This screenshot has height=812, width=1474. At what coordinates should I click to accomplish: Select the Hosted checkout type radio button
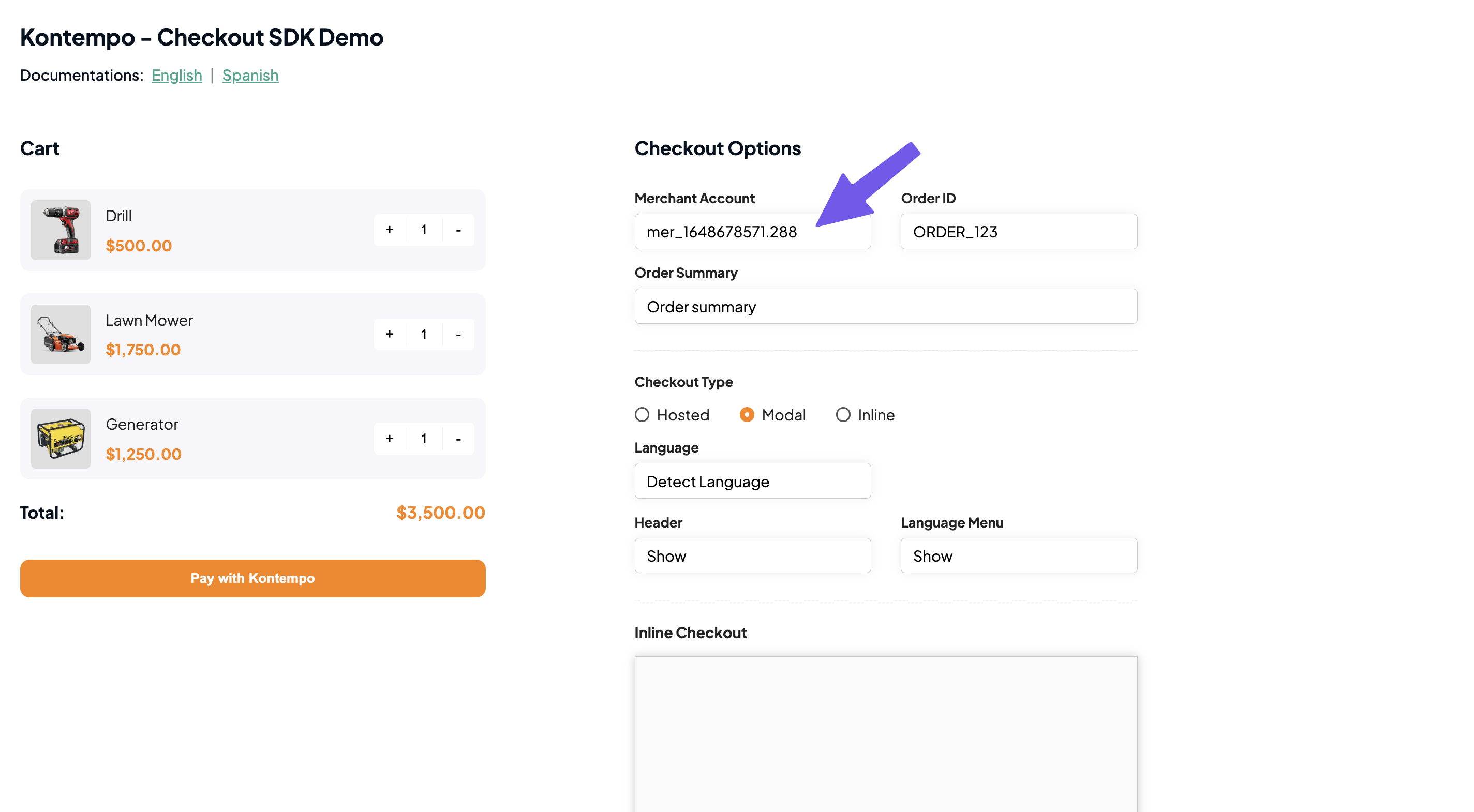point(641,414)
